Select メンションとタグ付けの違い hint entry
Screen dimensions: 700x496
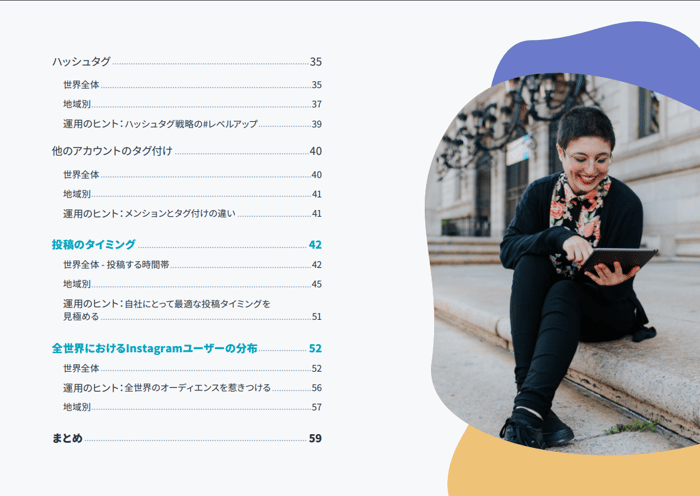pos(192,213)
